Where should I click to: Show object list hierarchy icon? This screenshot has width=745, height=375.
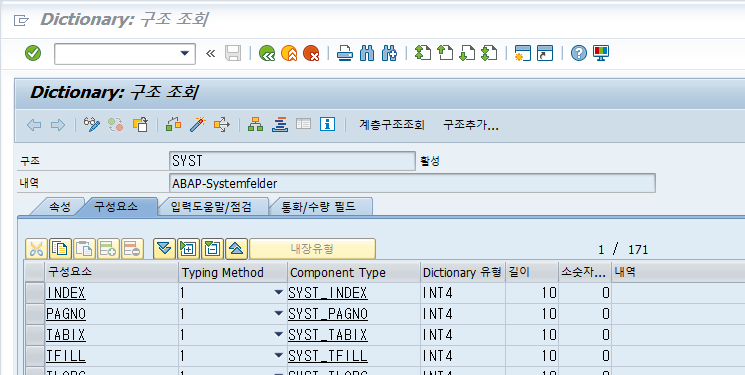click(x=256, y=125)
